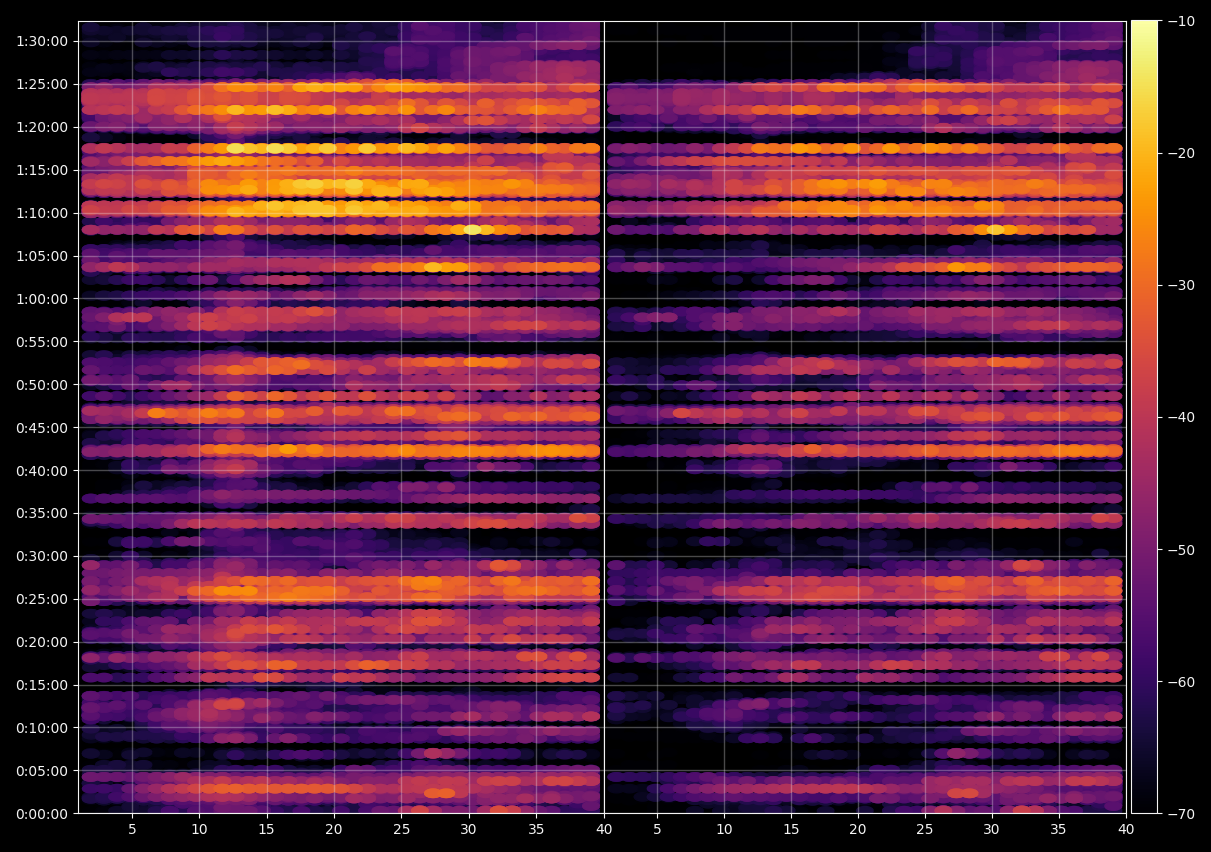Click x-axis label 40 ending right heatmap
1211x852 pixels.
pyautogui.click(x=1126, y=829)
